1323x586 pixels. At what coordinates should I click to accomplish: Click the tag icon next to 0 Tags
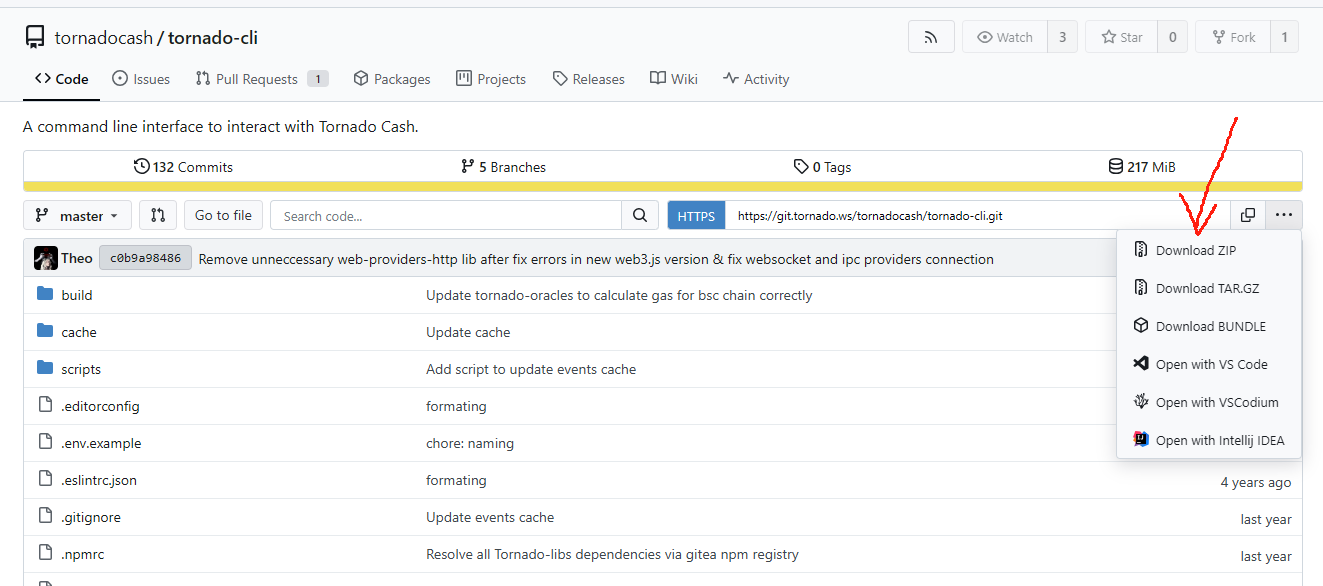point(800,166)
